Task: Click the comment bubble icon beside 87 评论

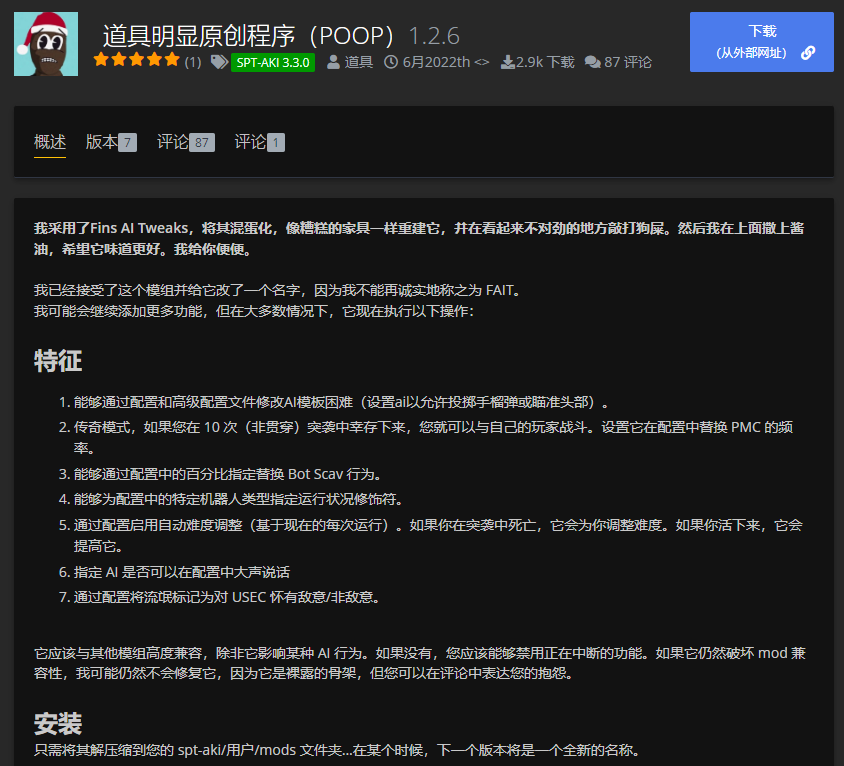Action: click(592, 60)
